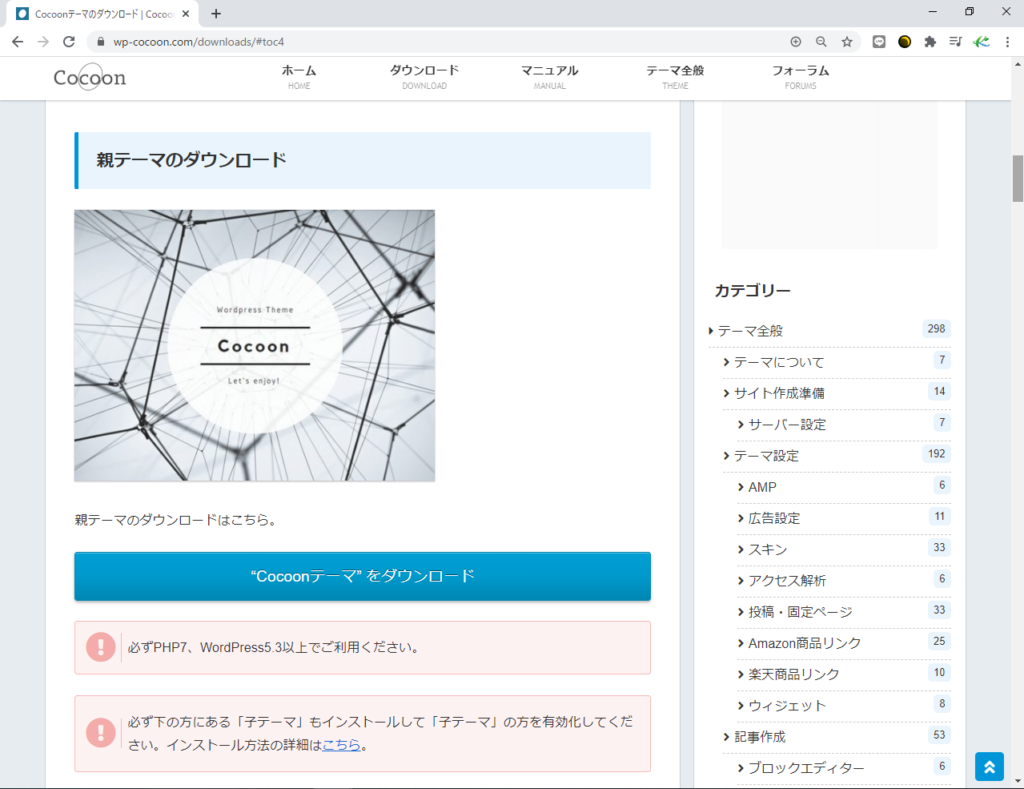
Task: Open a new browser tab
Action: [x=216, y=13]
